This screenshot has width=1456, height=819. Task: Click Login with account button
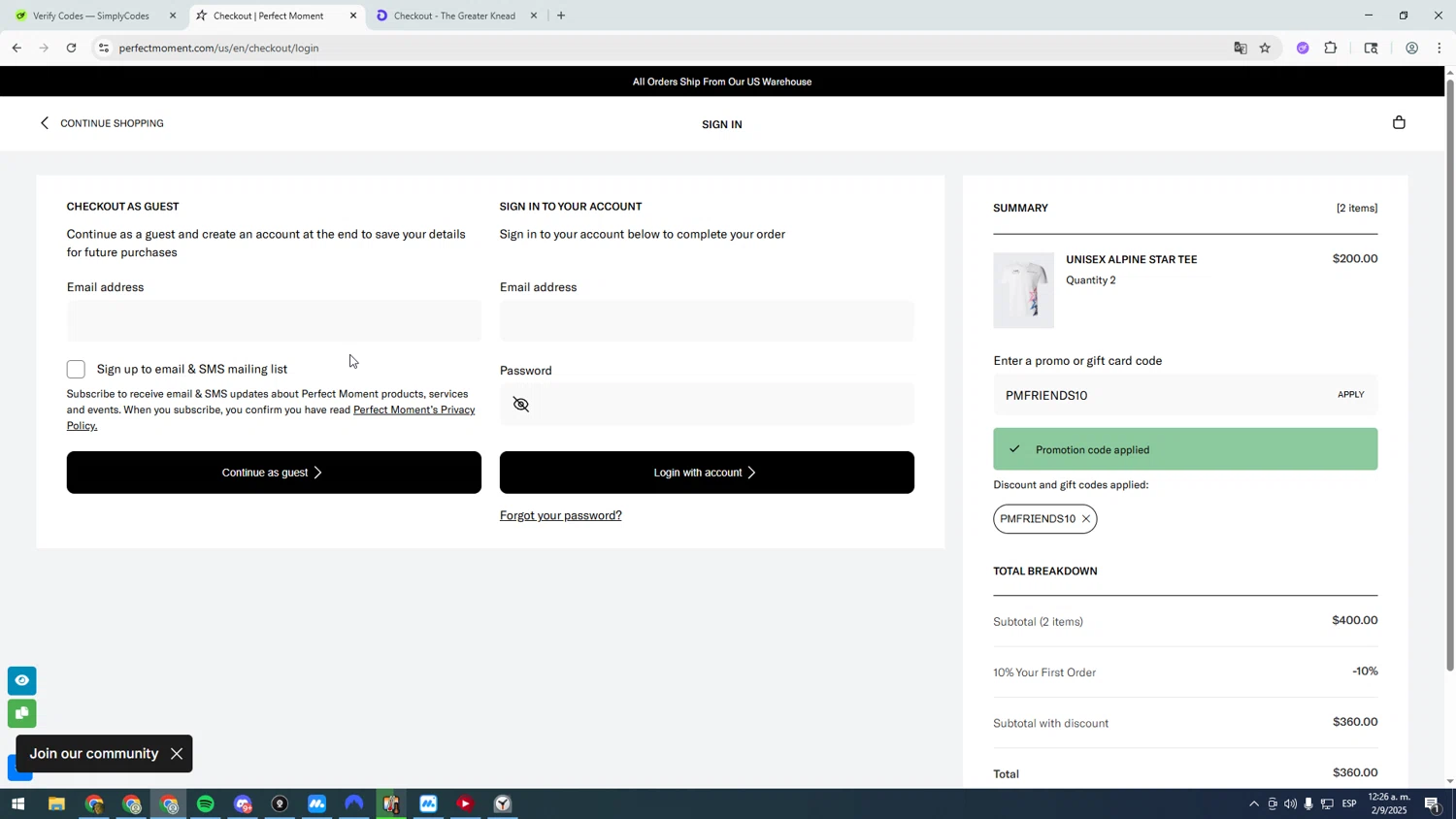click(707, 473)
